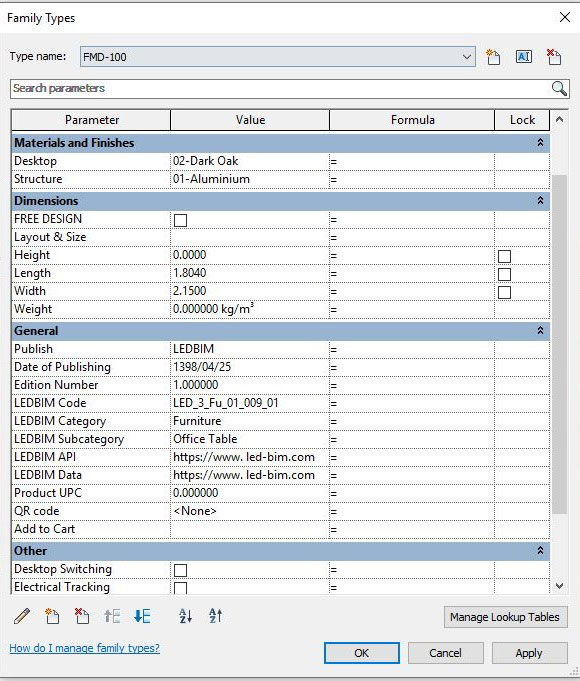
Task: Click the scrollbar down arrow
Action: tap(560, 585)
